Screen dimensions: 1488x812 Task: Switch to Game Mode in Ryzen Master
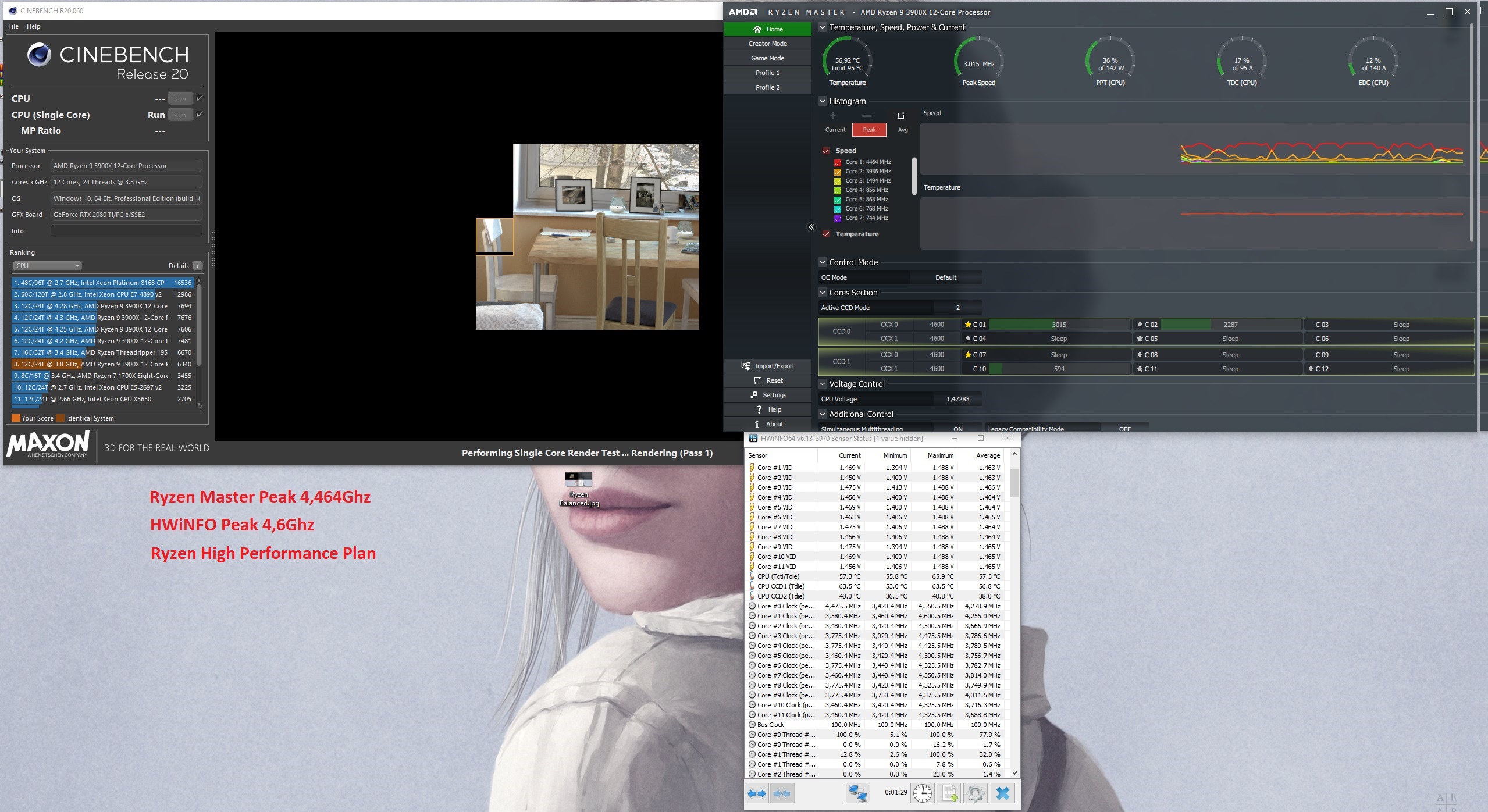tap(767, 58)
